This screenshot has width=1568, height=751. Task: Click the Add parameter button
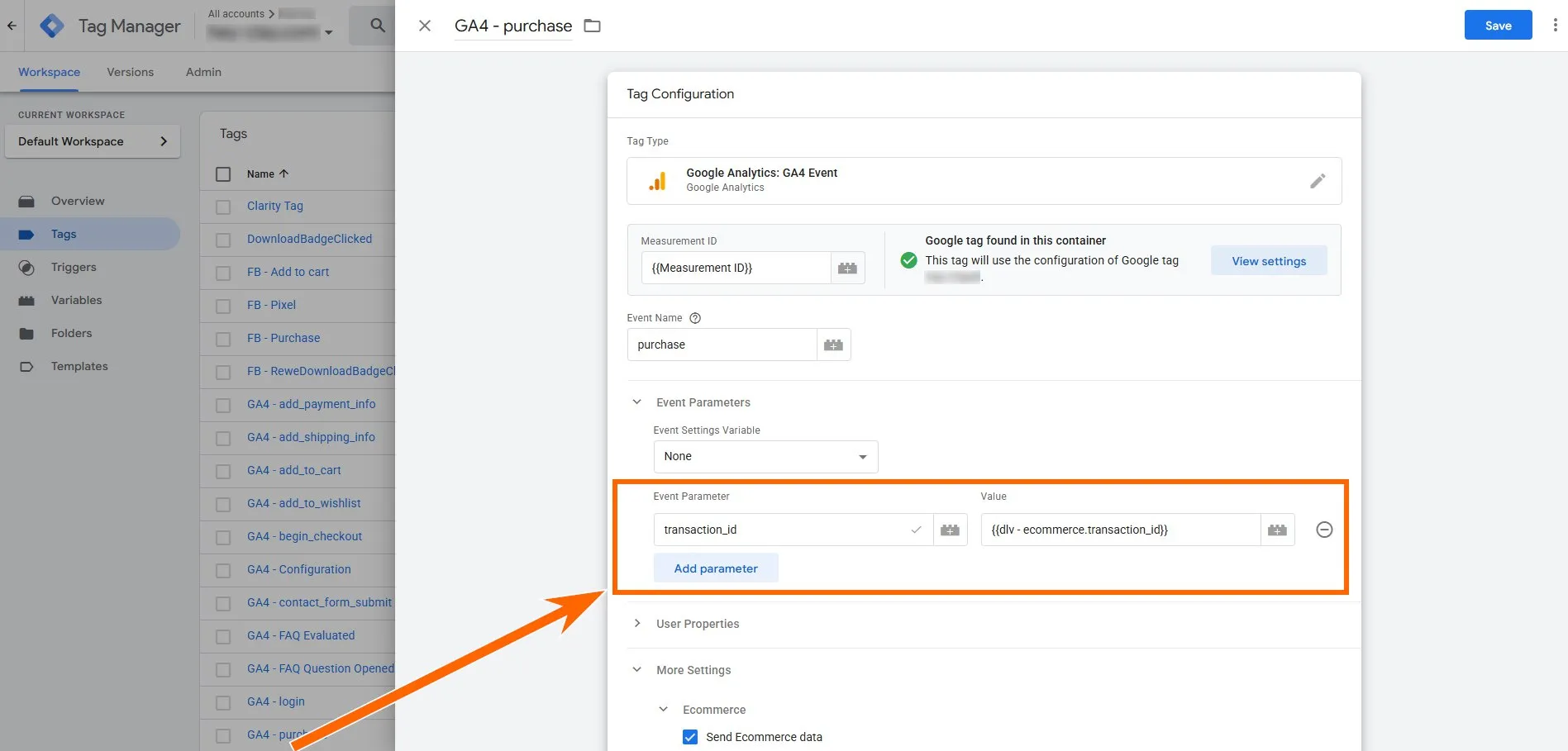pos(715,568)
